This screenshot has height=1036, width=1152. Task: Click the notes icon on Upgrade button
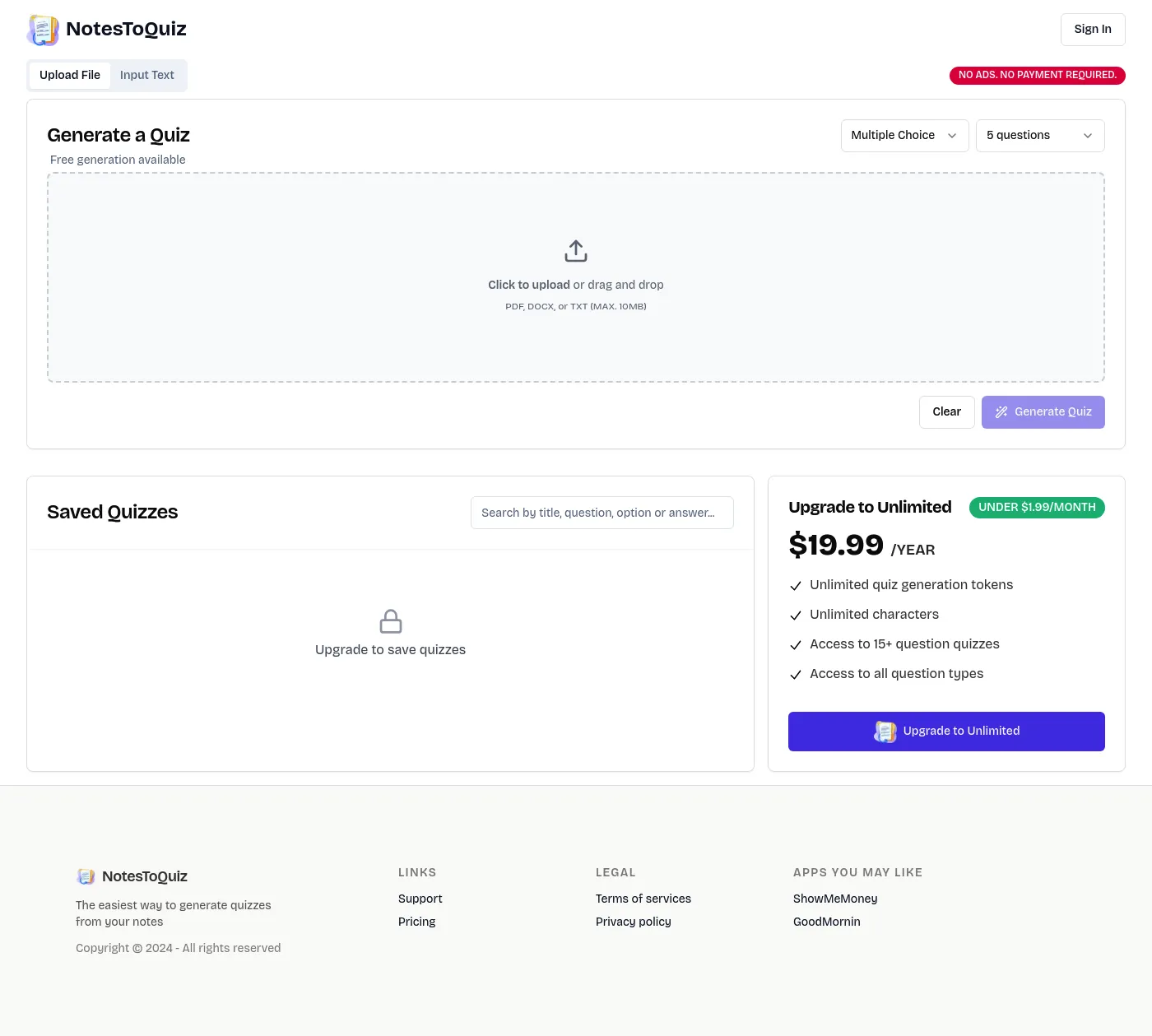885,732
